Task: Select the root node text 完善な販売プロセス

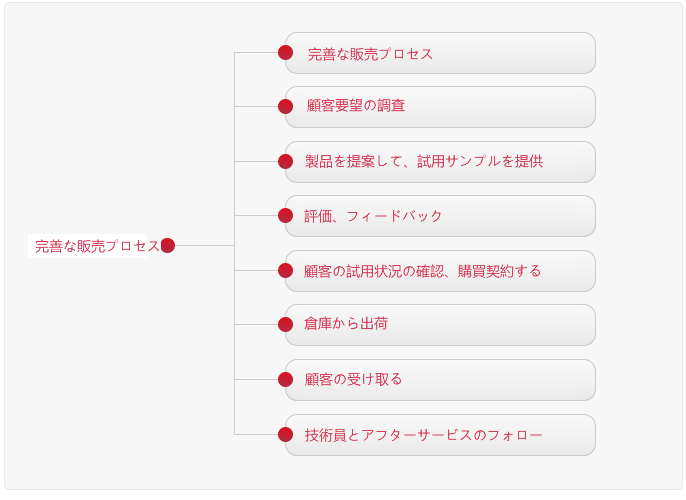Action: pos(97,246)
